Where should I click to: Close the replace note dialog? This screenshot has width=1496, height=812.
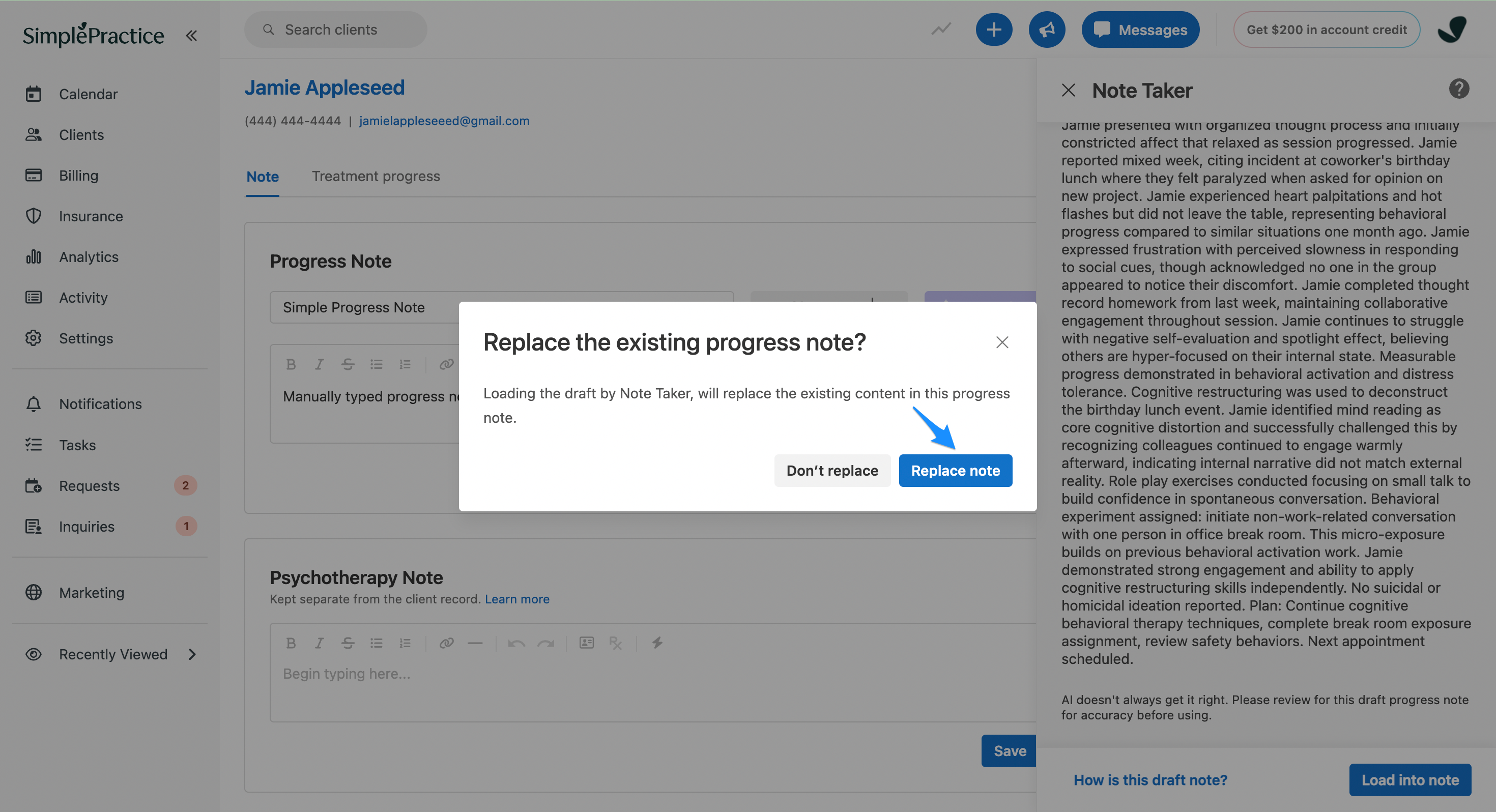(x=1002, y=342)
